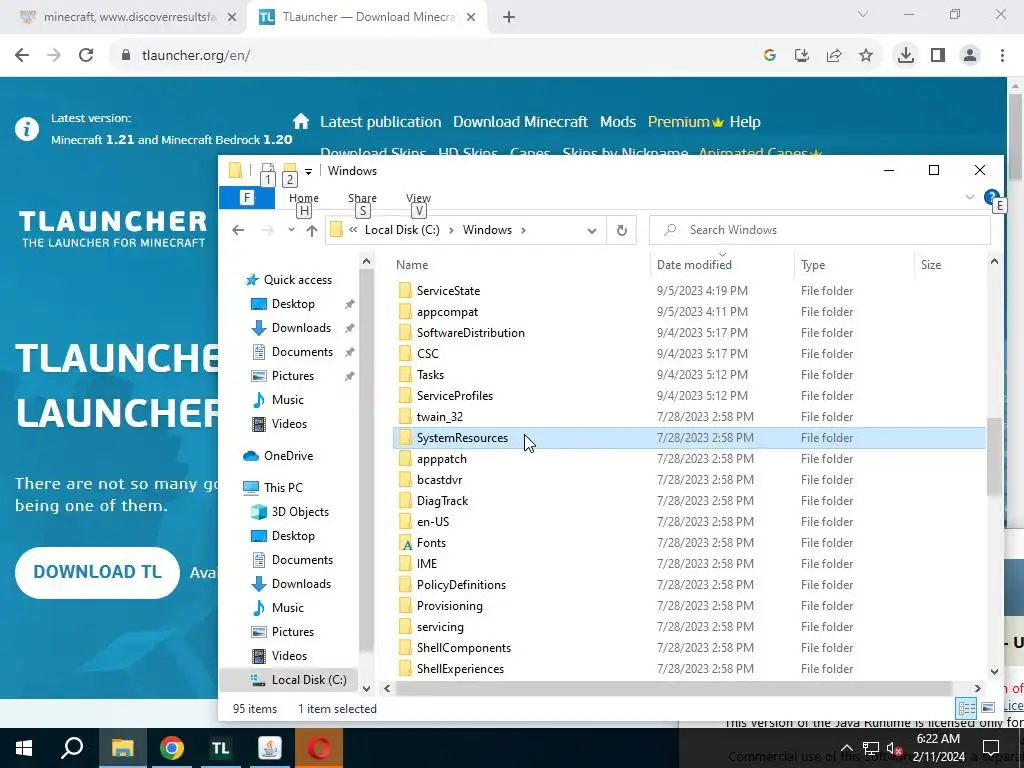Select the twain_32 folder
Screen dimensions: 1024x768
440,417
